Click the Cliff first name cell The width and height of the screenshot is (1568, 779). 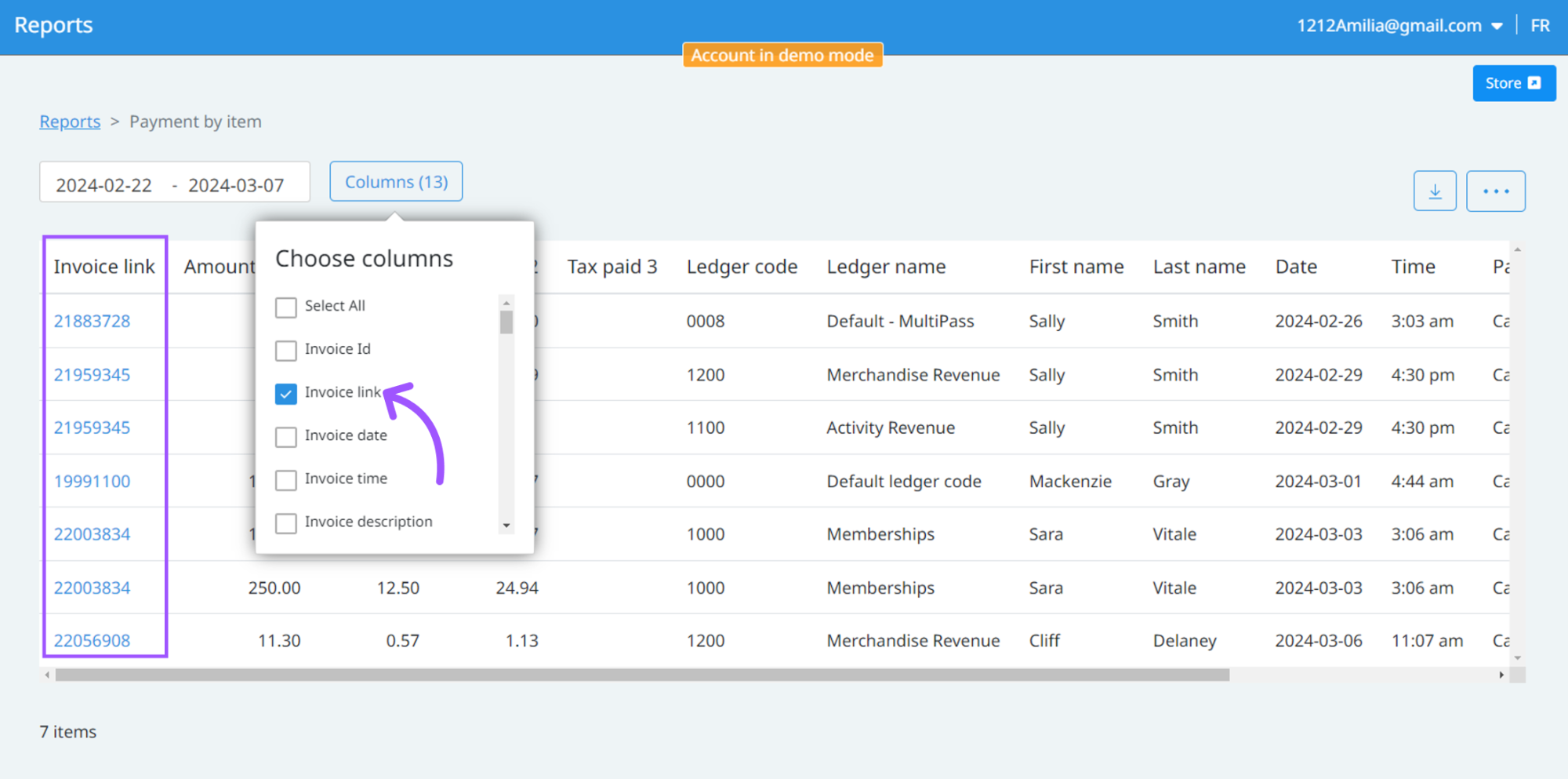click(1044, 640)
